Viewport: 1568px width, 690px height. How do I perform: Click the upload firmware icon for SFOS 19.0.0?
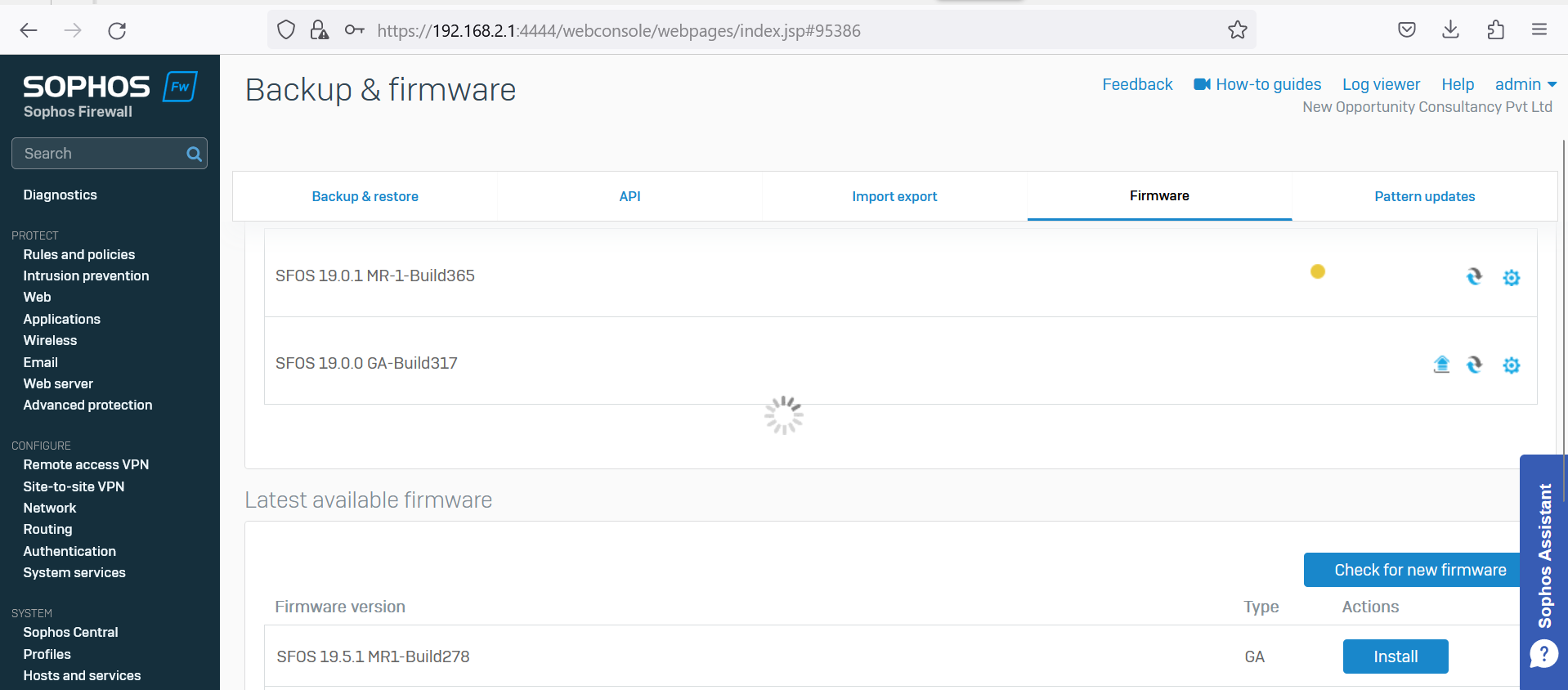coord(1441,365)
